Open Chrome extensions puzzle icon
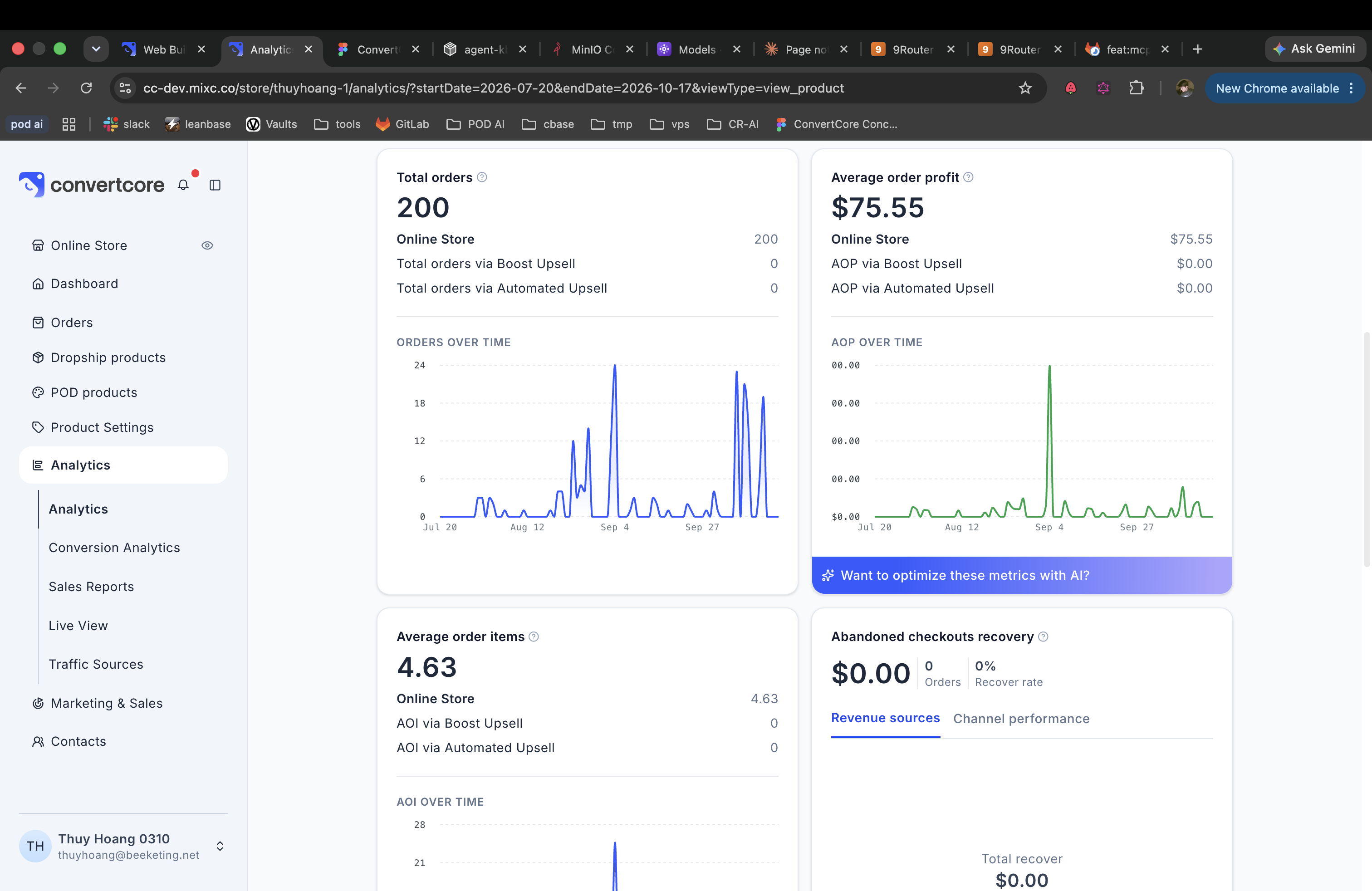Image resolution: width=1372 pixels, height=891 pixels. coord(1136,88)
